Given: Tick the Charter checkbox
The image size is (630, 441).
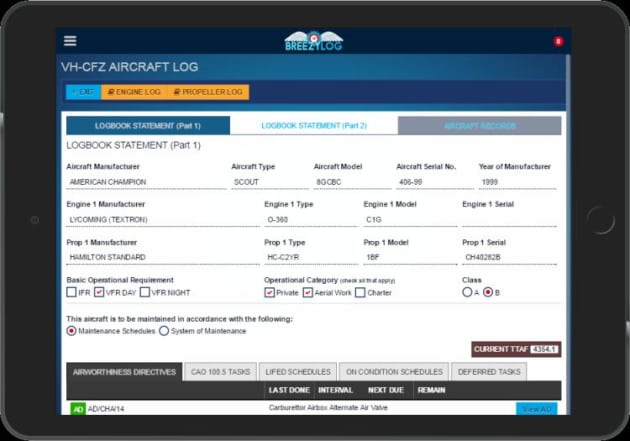Looking at the screenshot, I should [x=360, y=292].
